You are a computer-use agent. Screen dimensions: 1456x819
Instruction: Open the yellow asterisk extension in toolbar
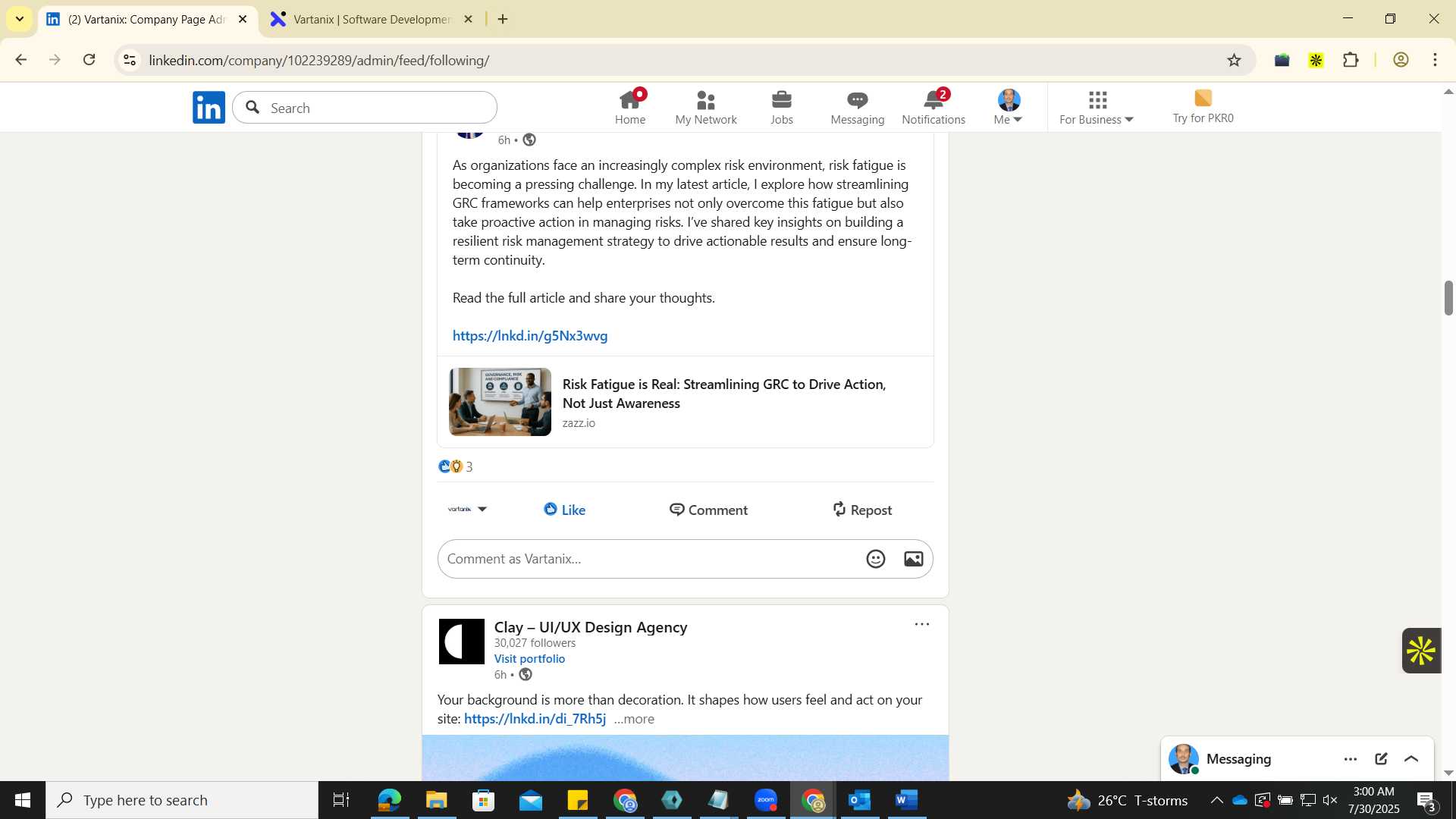(1316, 60)
